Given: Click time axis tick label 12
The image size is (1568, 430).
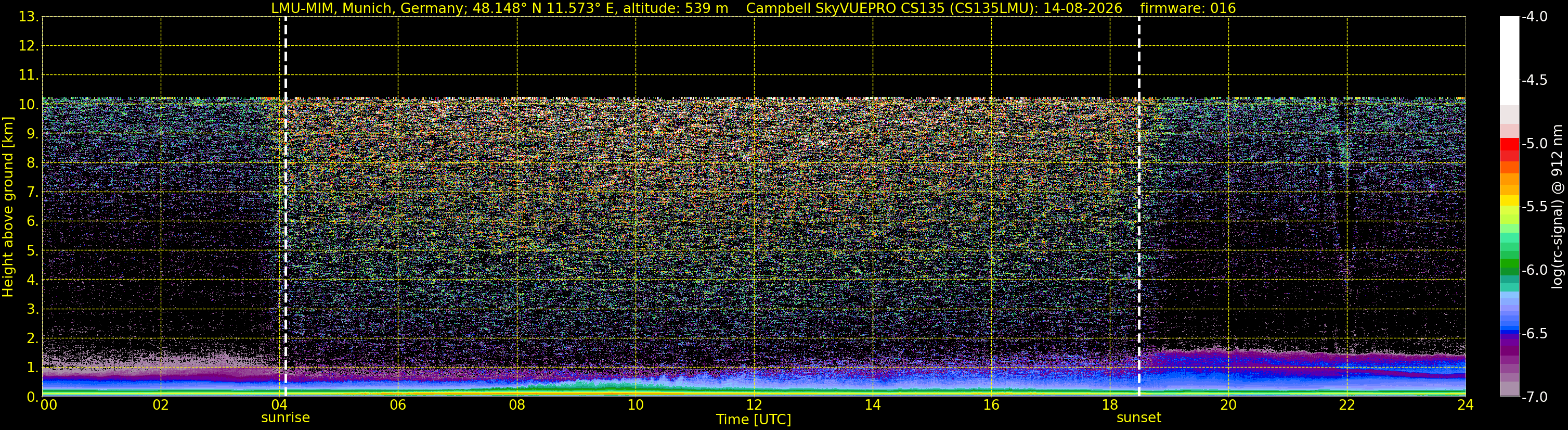Looking at the screenshot, I should 754,405.
